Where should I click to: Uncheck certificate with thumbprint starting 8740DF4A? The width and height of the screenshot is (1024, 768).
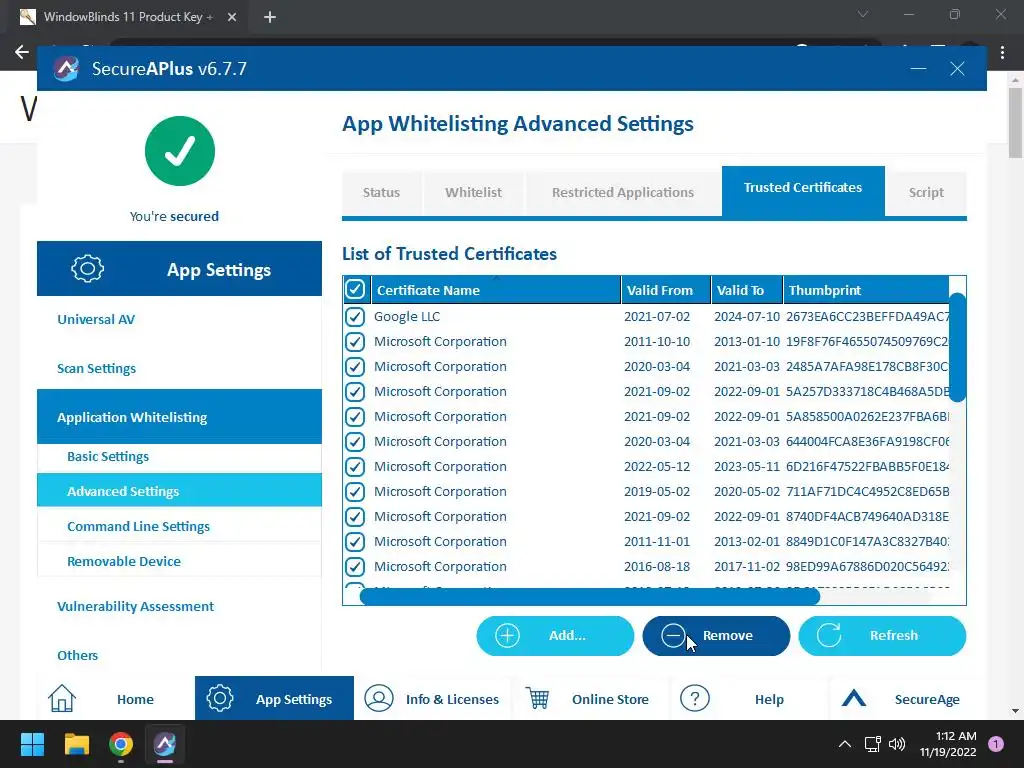coord(355,517)
